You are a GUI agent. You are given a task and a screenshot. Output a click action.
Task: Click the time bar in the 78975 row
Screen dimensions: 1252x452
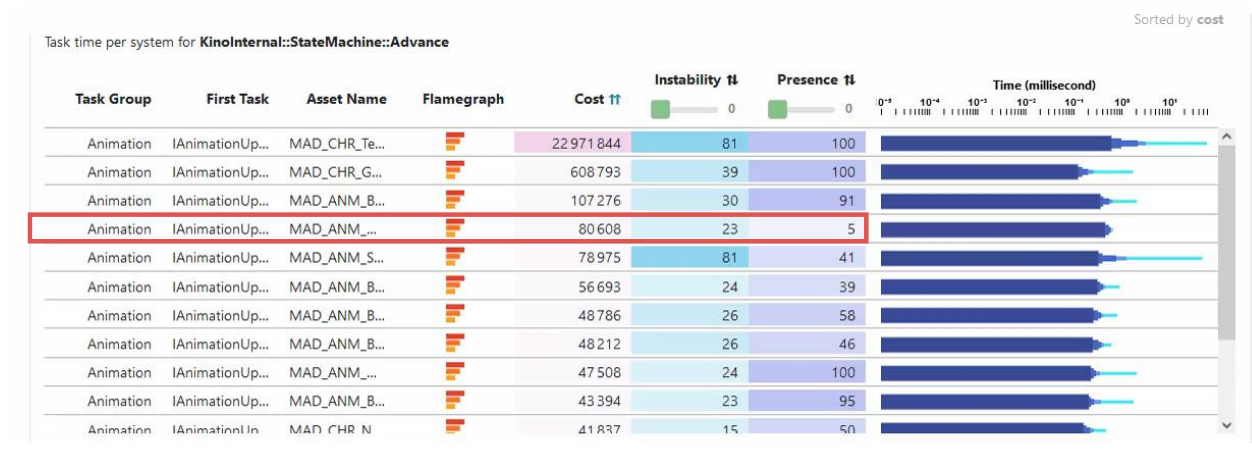1041,257
